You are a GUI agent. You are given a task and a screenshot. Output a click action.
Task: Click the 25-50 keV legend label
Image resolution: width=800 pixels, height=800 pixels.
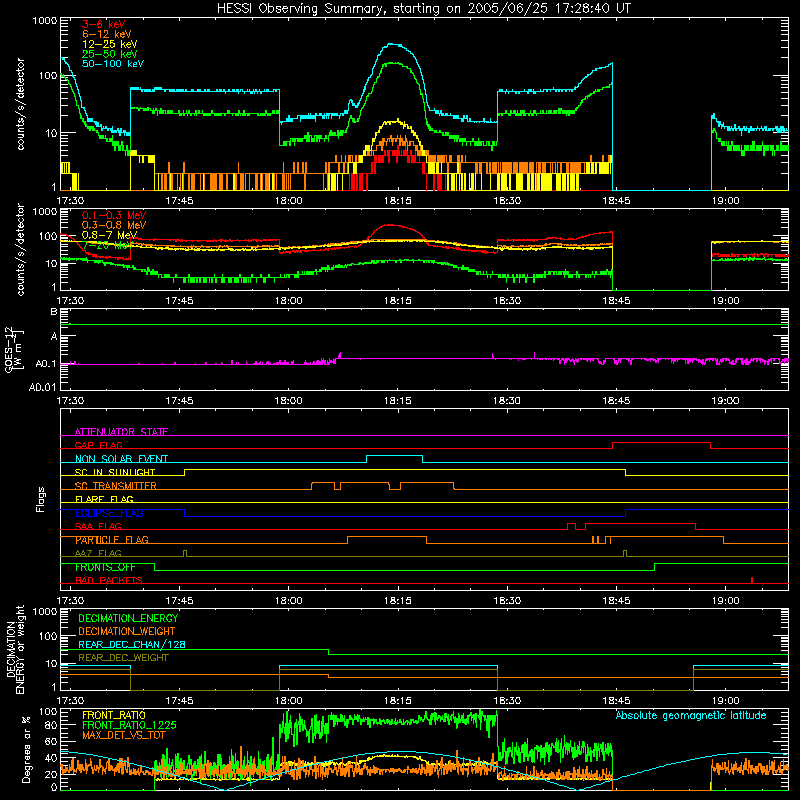110,54
